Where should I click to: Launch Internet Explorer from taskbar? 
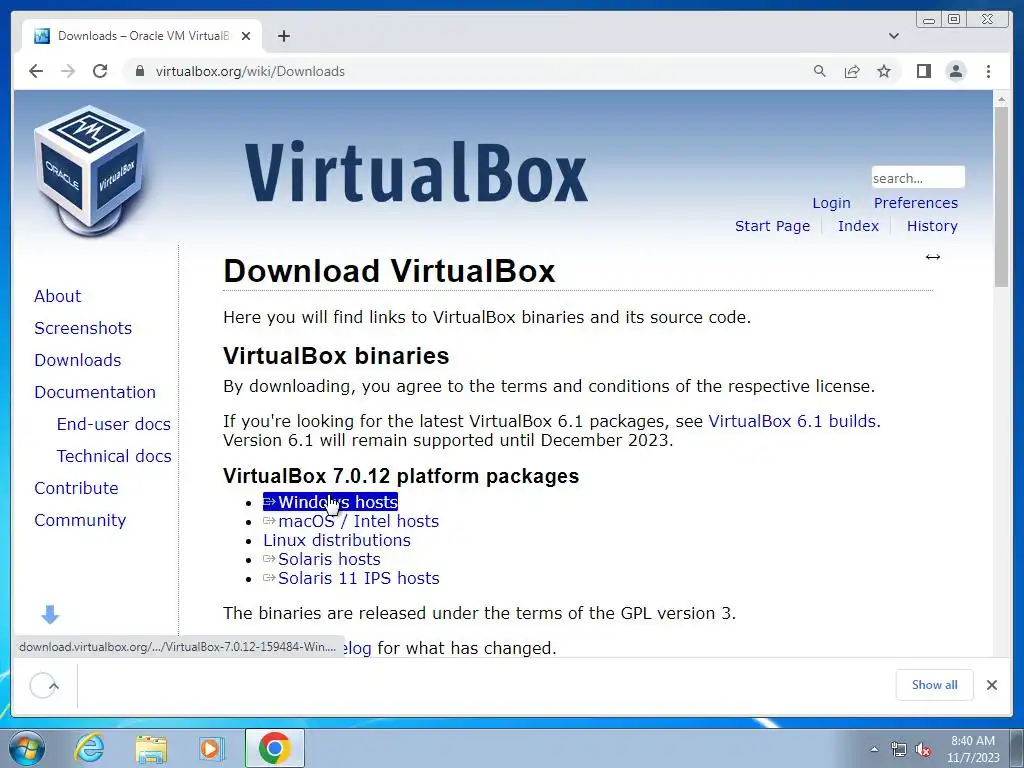pyautogui.click(x=89, y=748)
